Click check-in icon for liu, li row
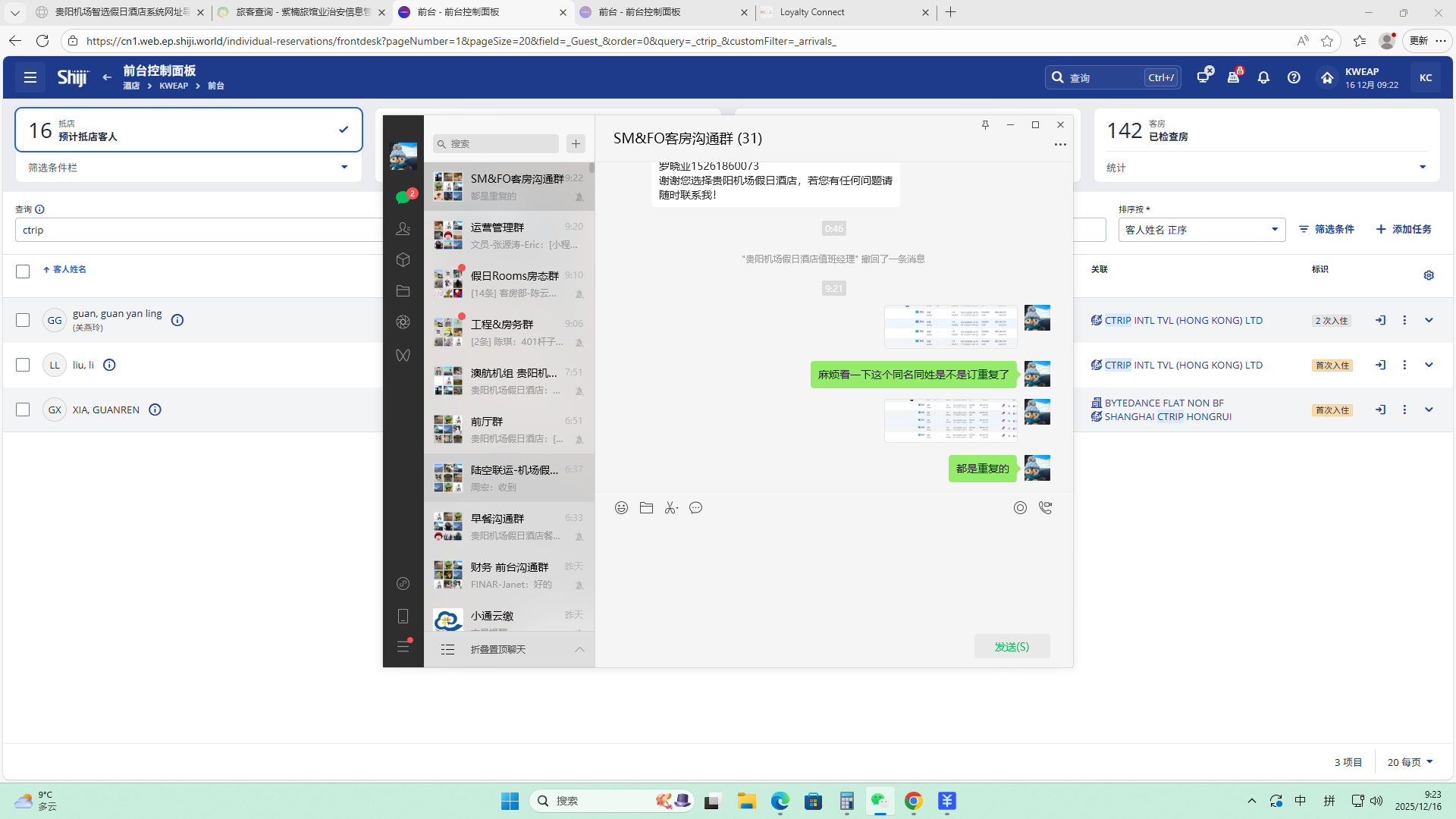This screenshot has width=1456, height=819. click(1380, 365)
